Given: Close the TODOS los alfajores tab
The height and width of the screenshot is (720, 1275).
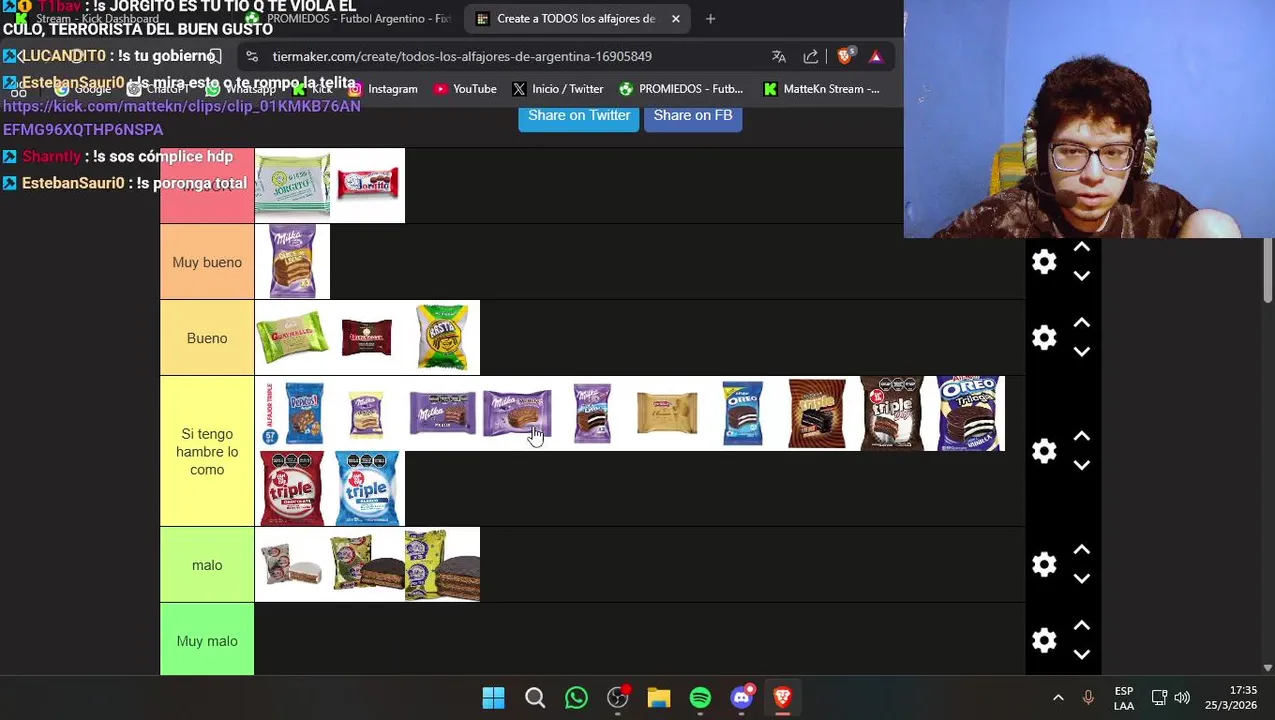Looking at the screenshot, I should (x=676, y=18).
